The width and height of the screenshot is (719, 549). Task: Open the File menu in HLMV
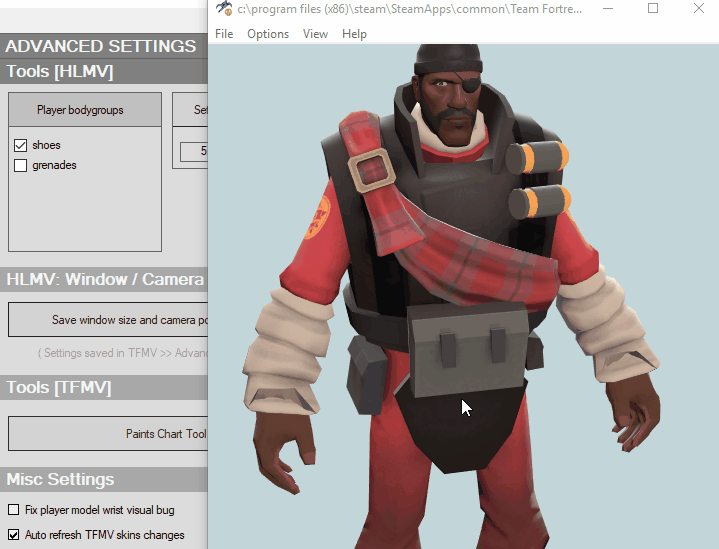click(x=224, y=34)
